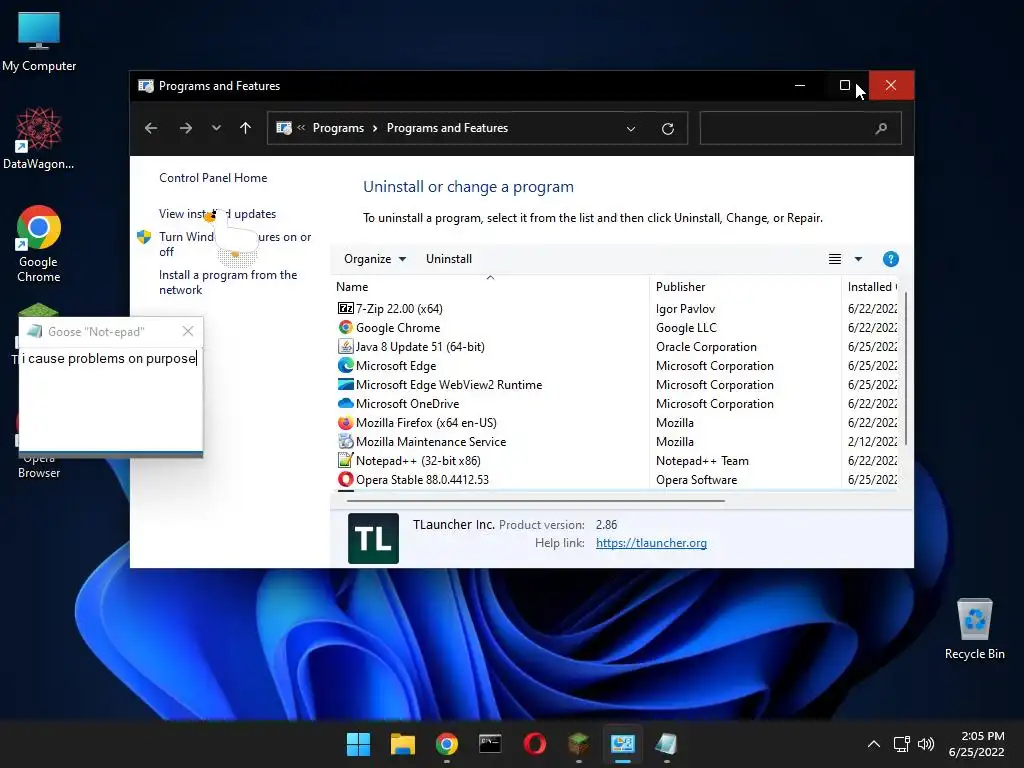Open Control Panel Home link

tap(213, 178)
